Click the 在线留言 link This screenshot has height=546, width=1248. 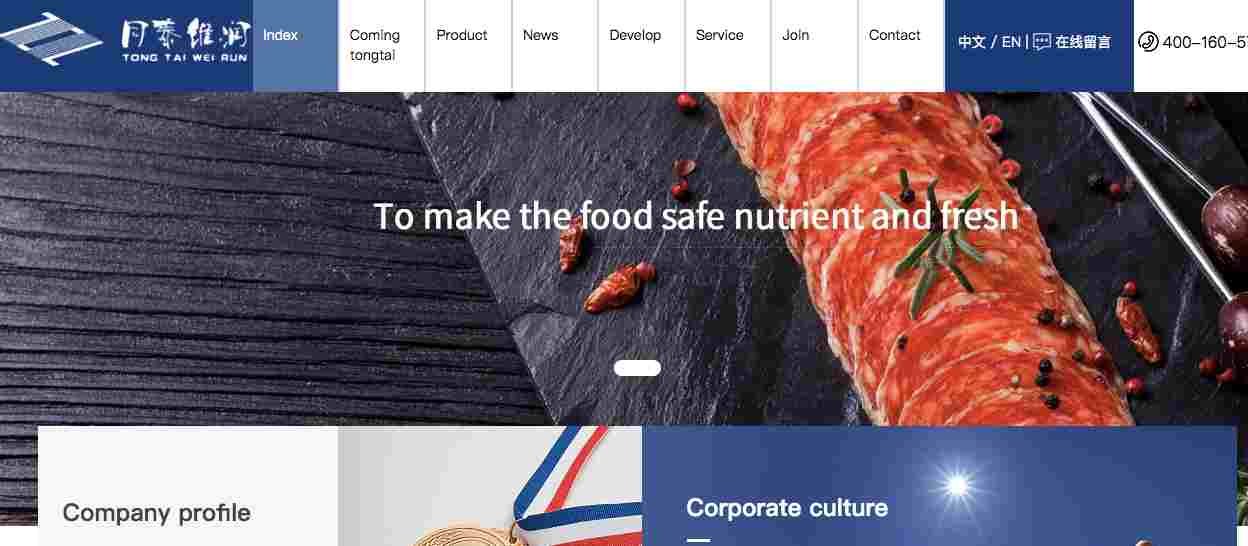[1083, 42]
